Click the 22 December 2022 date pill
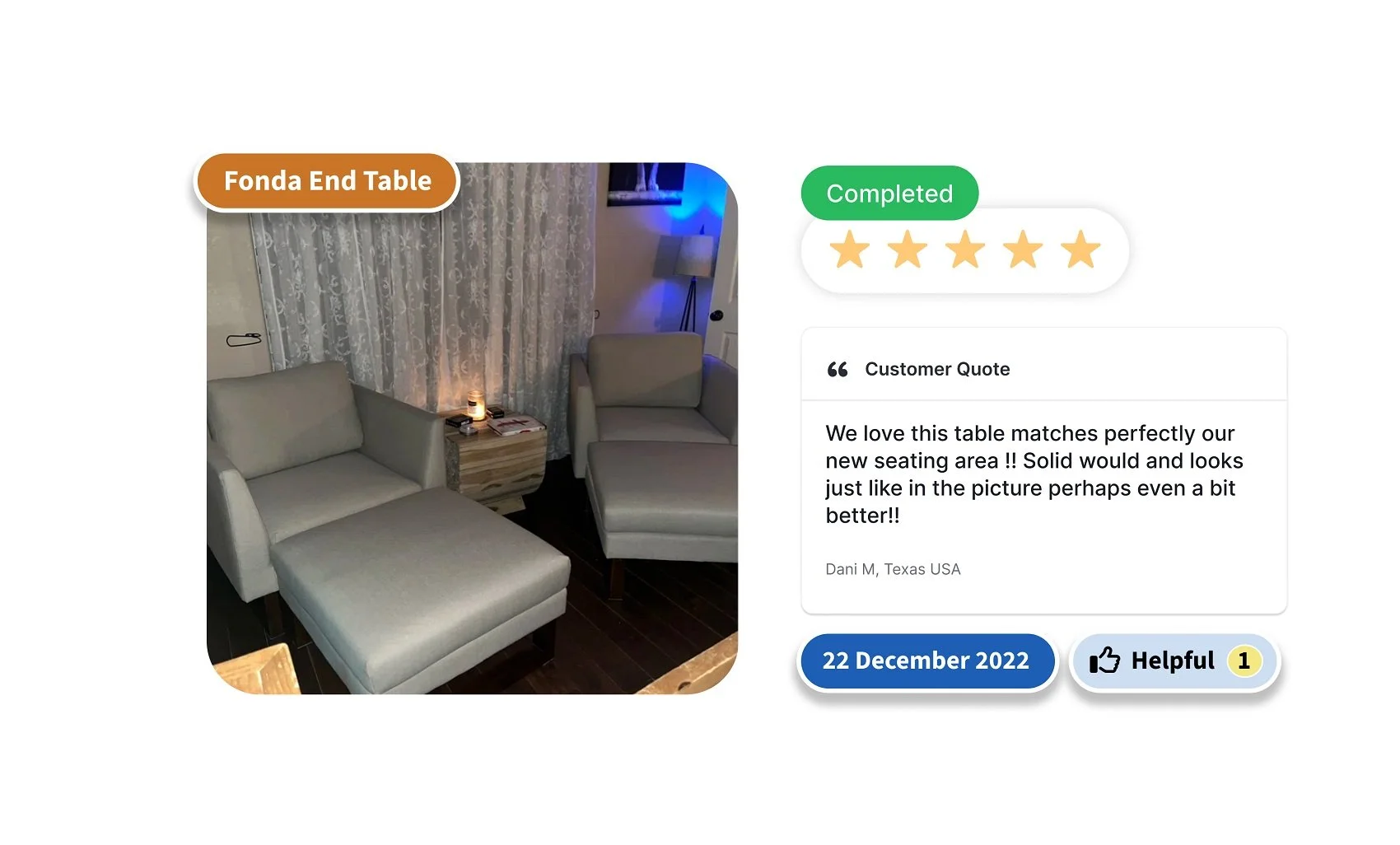 tap(926, 661)
